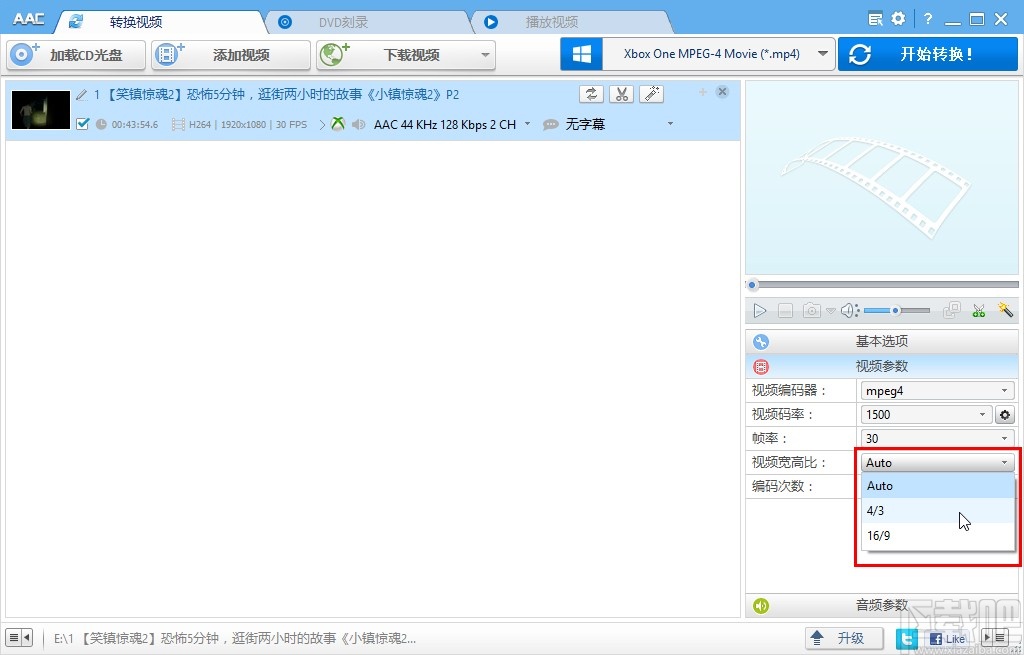Viewport: 1024px width, 655px height.
Task: Open the 视频编码器 mpeg4 dropdown
Action: point(937,391)
